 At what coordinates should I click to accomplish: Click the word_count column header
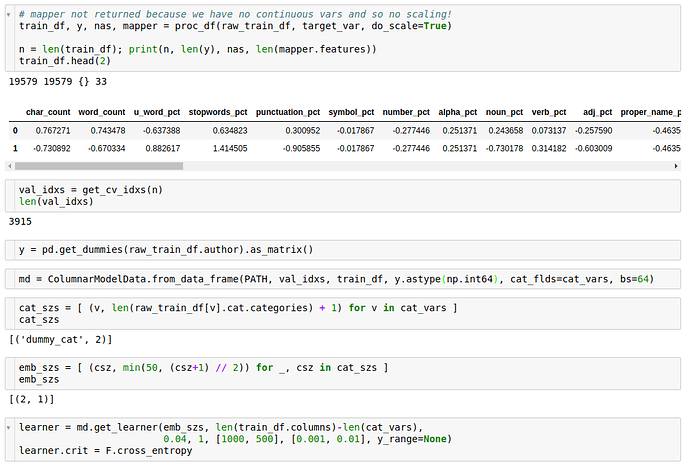[x=101, y=112]
